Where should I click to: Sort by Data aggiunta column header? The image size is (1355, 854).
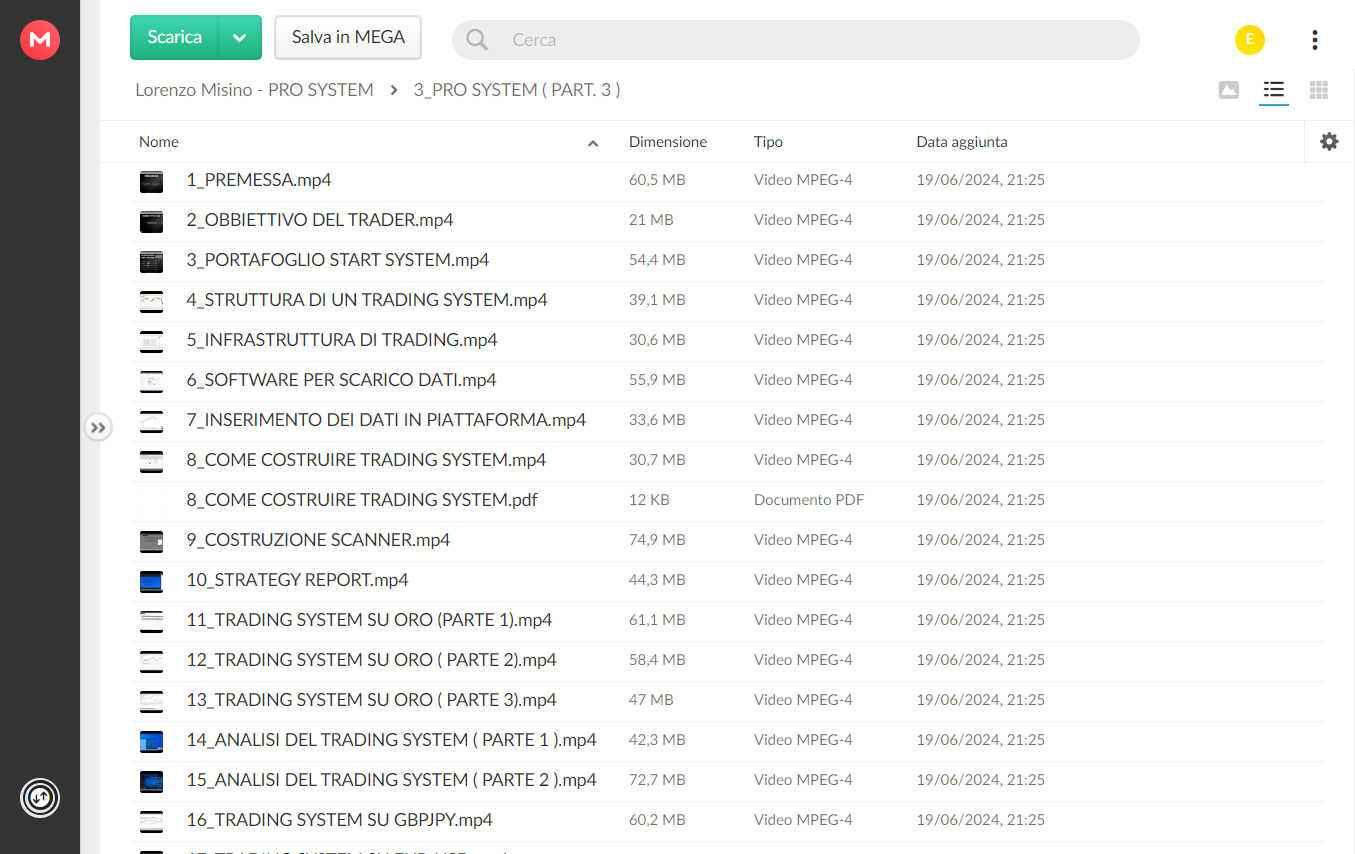pyautogui.click(x=962, y=142)
